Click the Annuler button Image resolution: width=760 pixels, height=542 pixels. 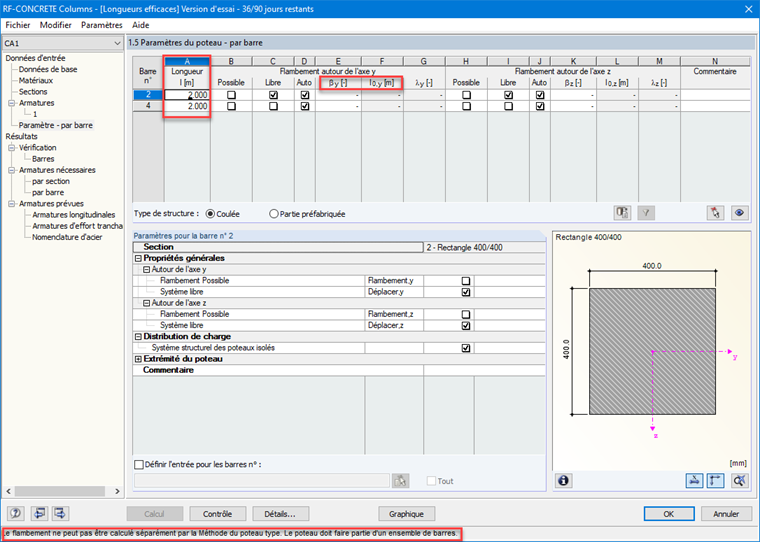click(x=726, y=513)
